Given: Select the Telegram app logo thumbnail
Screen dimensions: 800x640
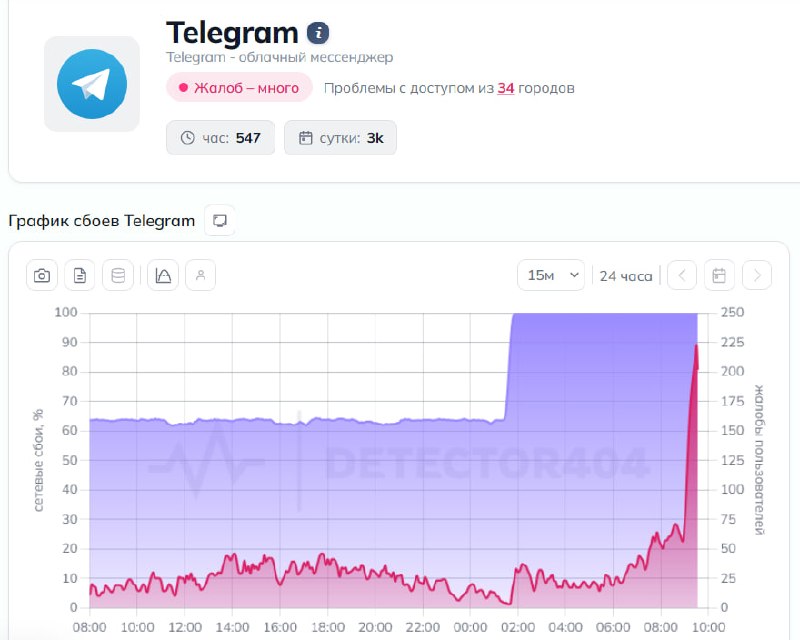Looking at the screenshot, I should coord(91,84).
